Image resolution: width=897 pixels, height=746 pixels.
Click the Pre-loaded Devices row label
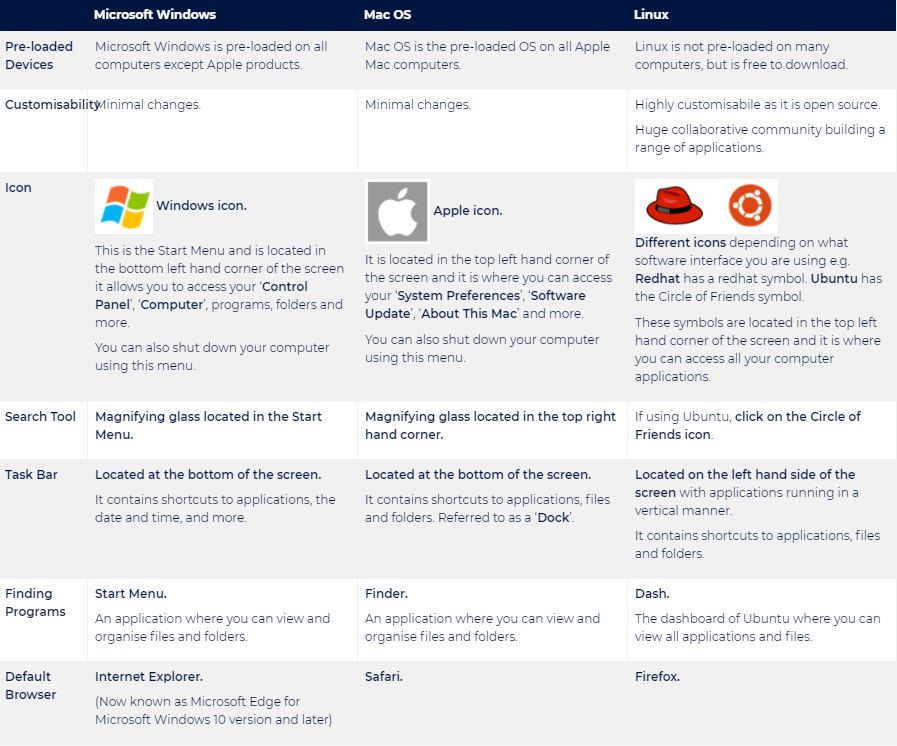39,55
